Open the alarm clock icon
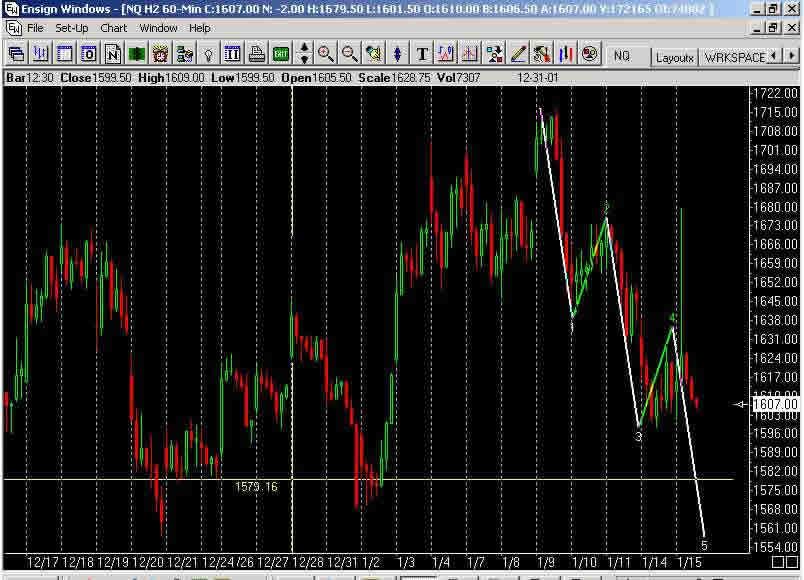The width and height of the screenshot is (804, 580). (160, 54)
